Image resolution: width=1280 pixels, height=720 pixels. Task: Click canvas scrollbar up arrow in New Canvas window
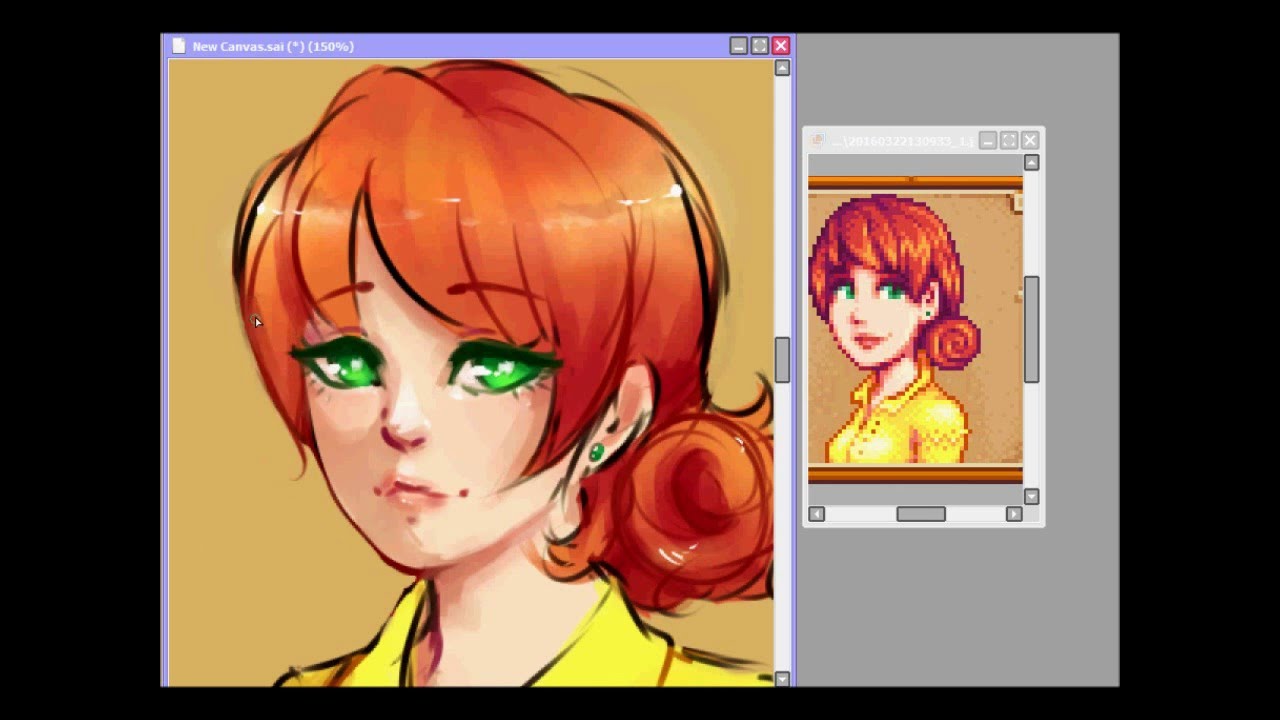[x=782, y=68]
